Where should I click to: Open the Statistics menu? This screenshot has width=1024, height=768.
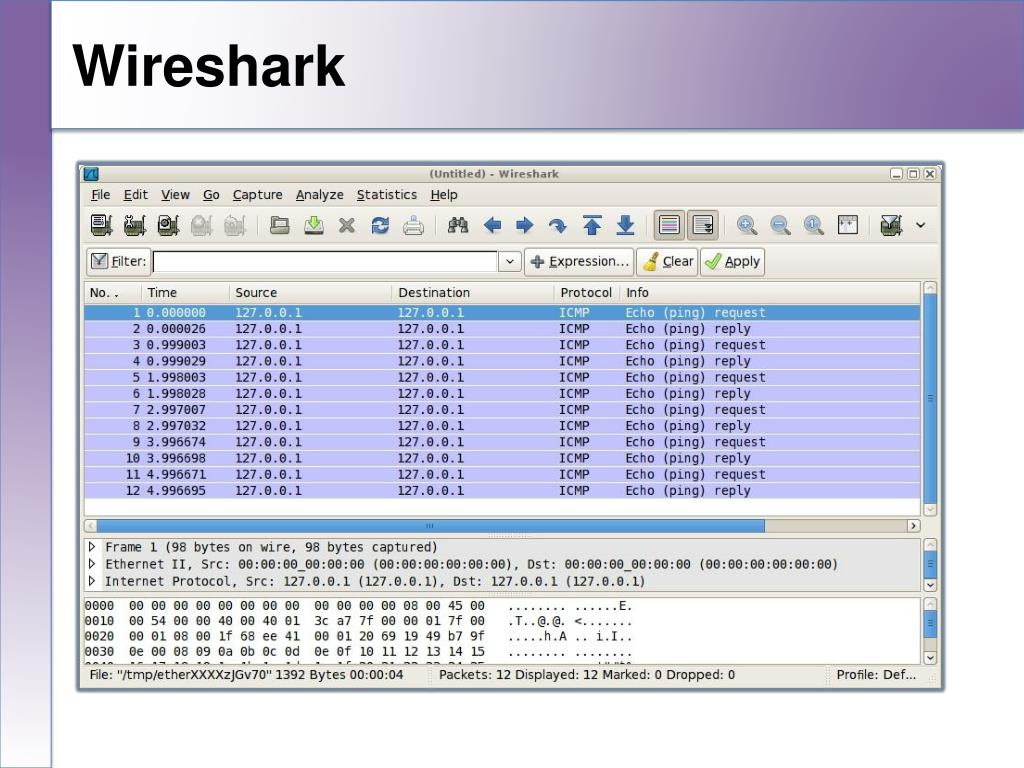coord(387,195)
